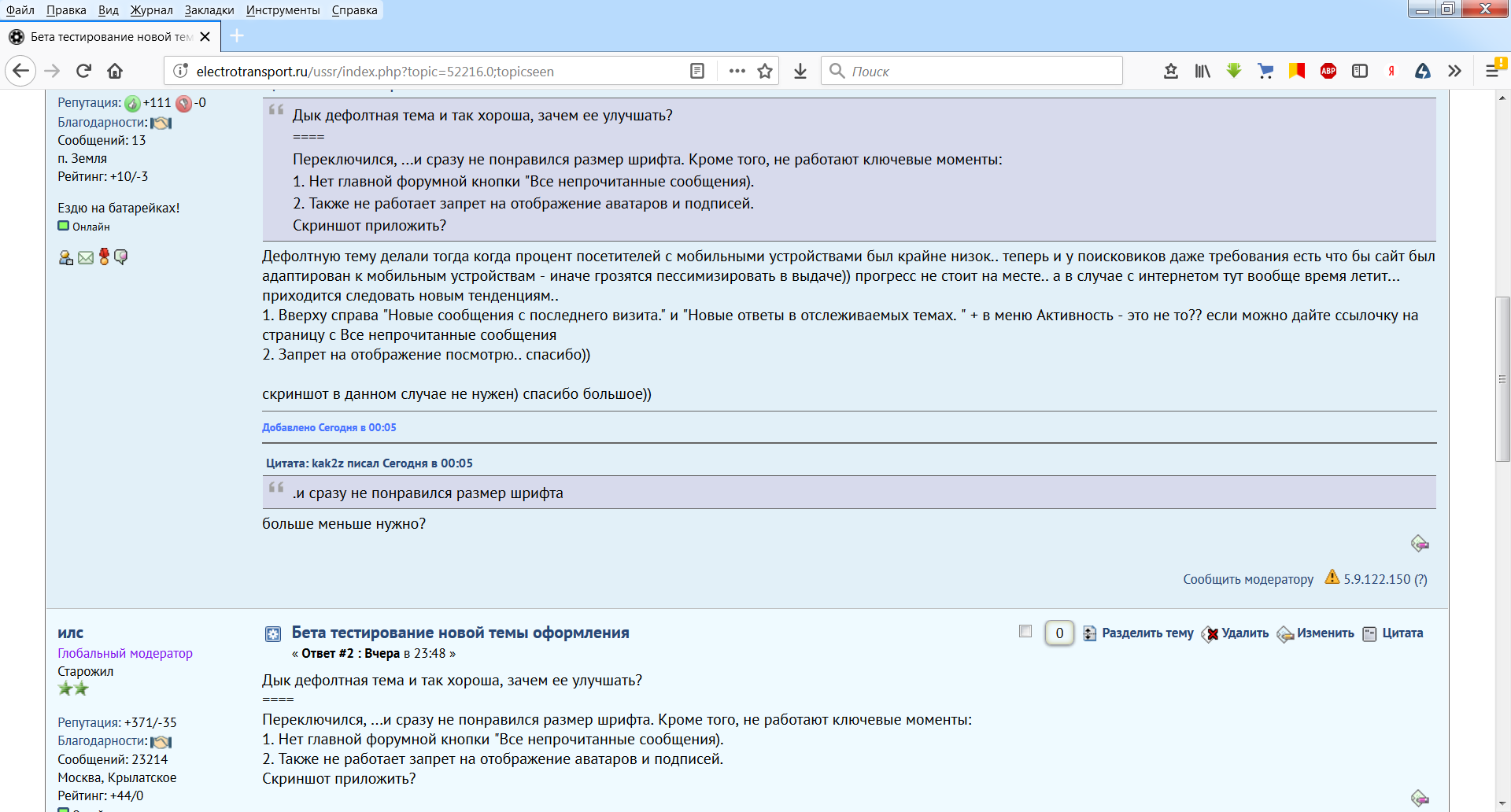1511x812 pixels.
Task: Click Удалить to delete reply #2
Action: 1245,633
